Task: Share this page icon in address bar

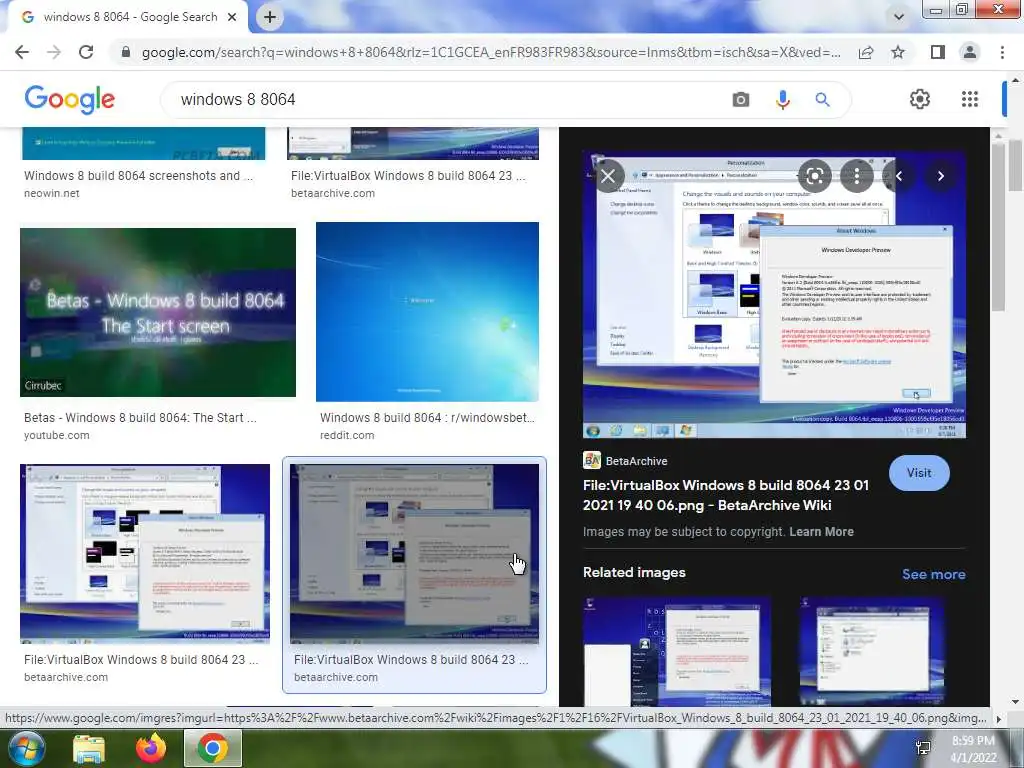Action: (866, 52)
